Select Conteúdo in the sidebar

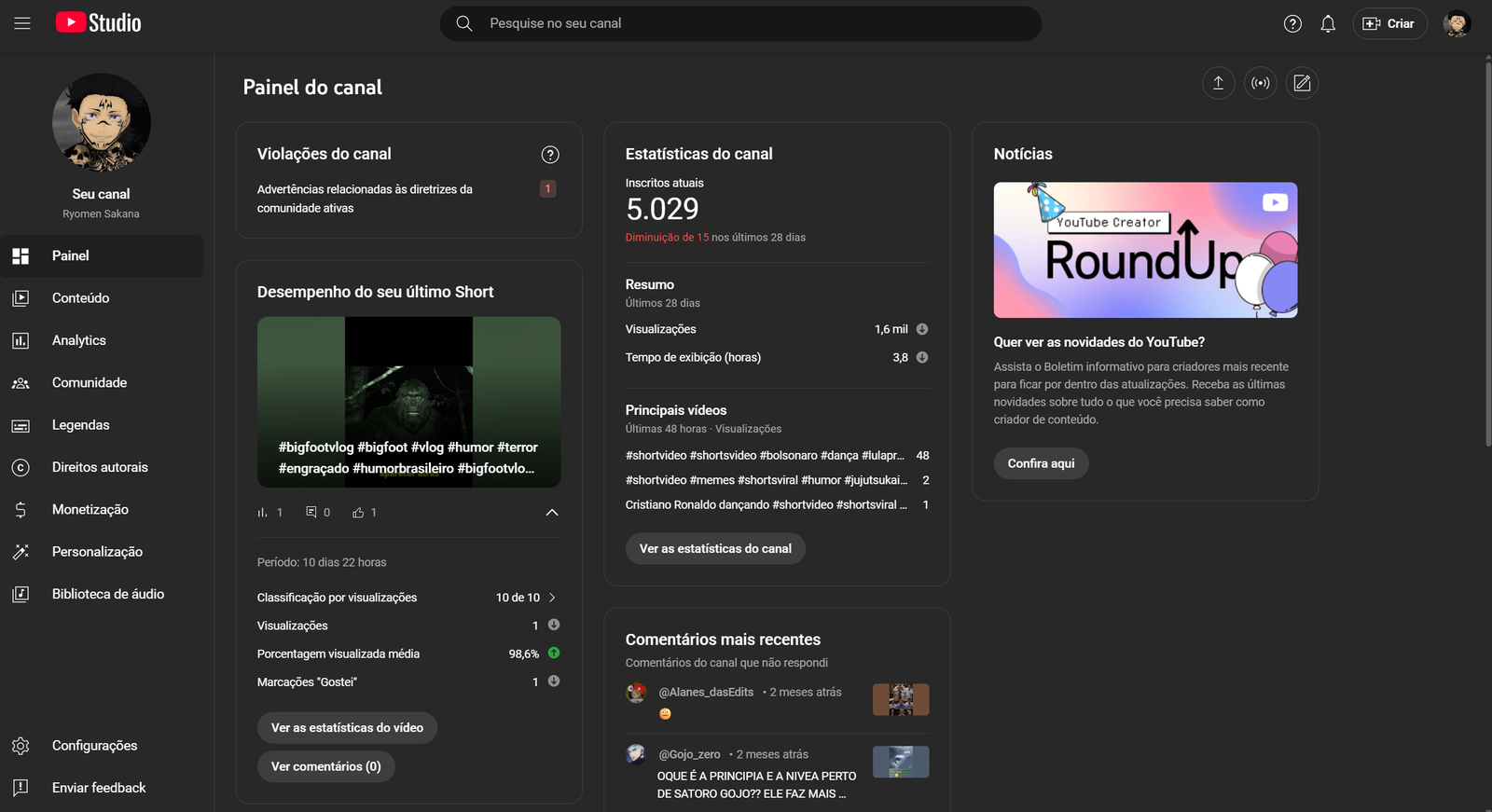point(80,298)
